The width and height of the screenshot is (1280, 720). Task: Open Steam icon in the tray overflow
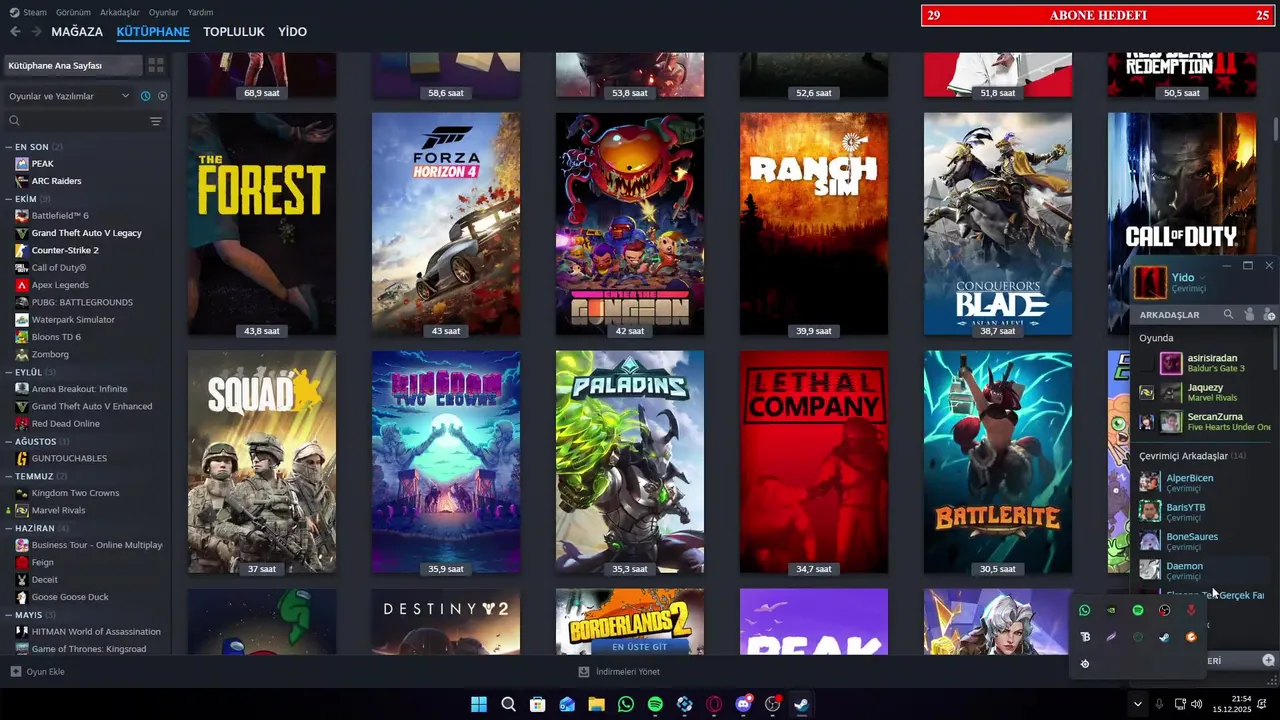pyautogui.click(x=1164, y=637)
